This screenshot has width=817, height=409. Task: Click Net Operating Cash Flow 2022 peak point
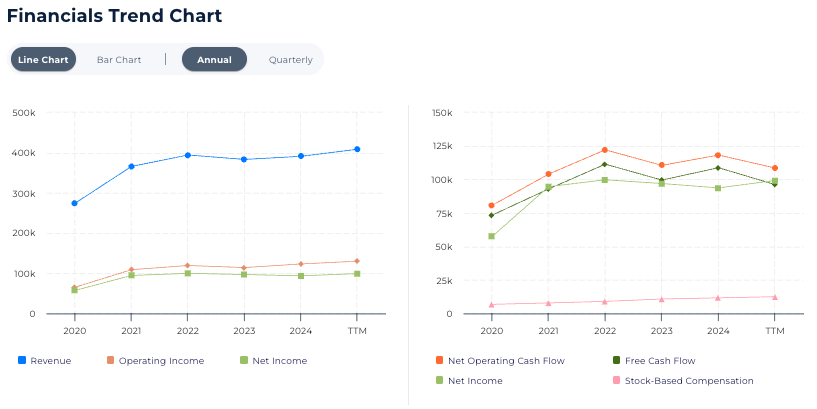(604, 150)
